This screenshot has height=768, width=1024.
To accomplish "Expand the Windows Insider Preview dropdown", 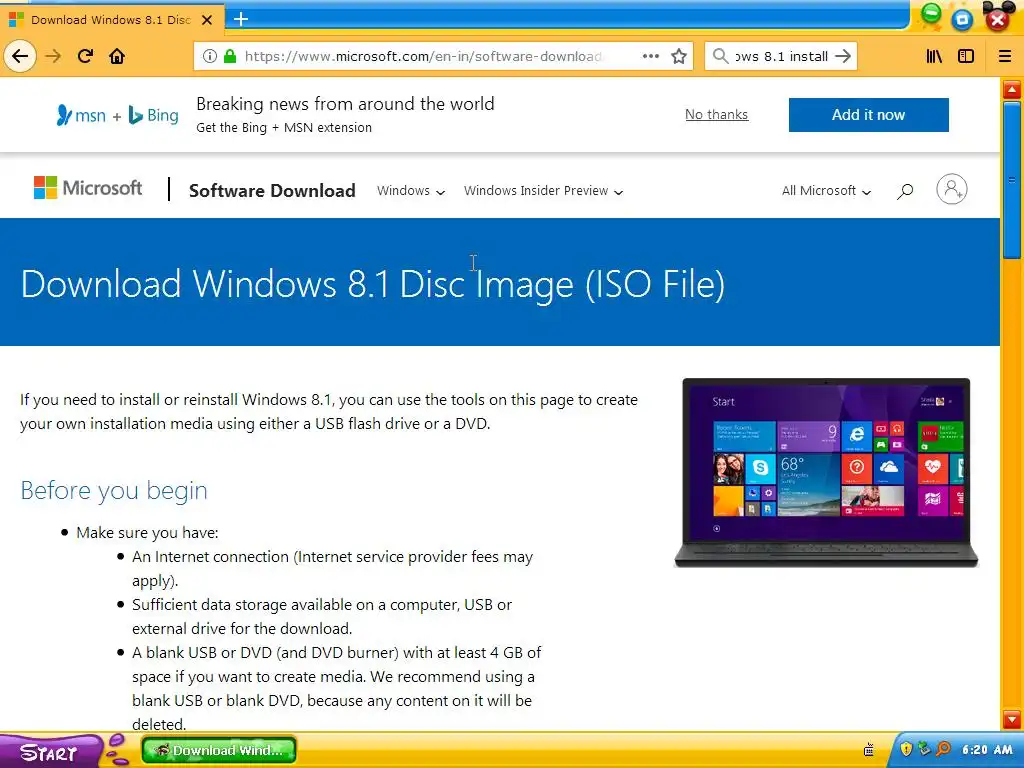I will 543,191.
